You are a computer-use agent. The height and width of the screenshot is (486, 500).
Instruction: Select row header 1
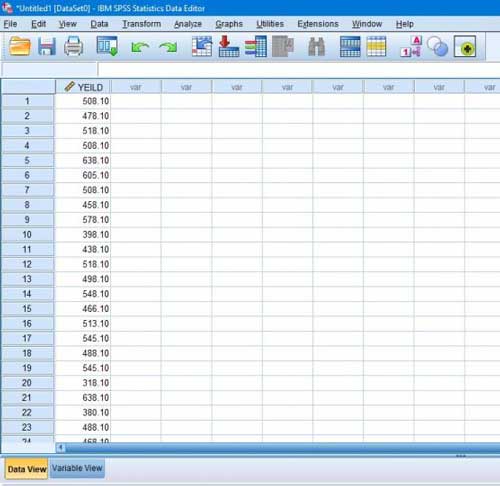click(x=27, y=101)
